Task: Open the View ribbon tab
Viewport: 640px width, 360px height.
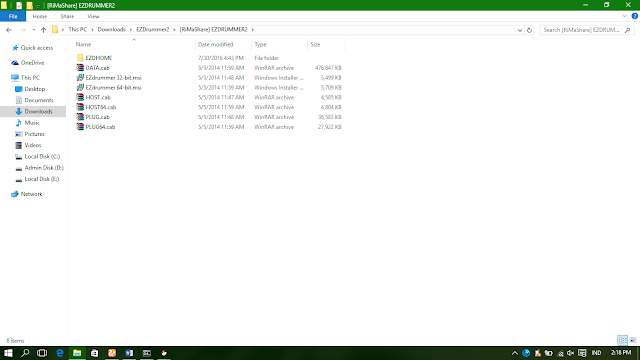Action: coord(93,16)
